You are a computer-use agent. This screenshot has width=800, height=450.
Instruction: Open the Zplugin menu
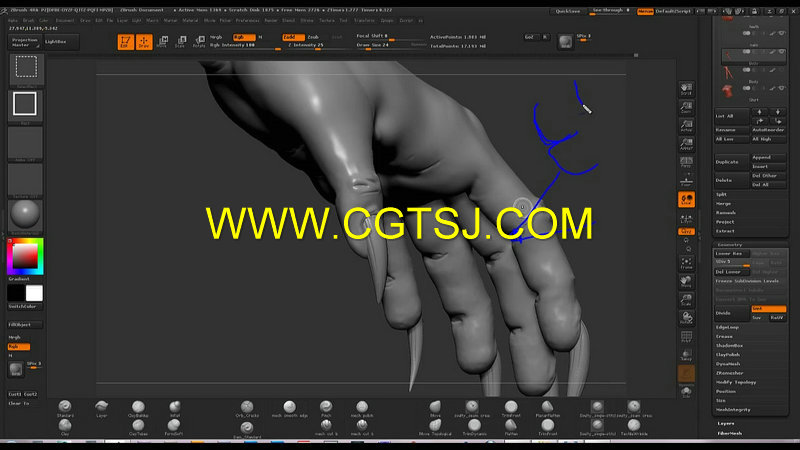[x=387, y=21]
